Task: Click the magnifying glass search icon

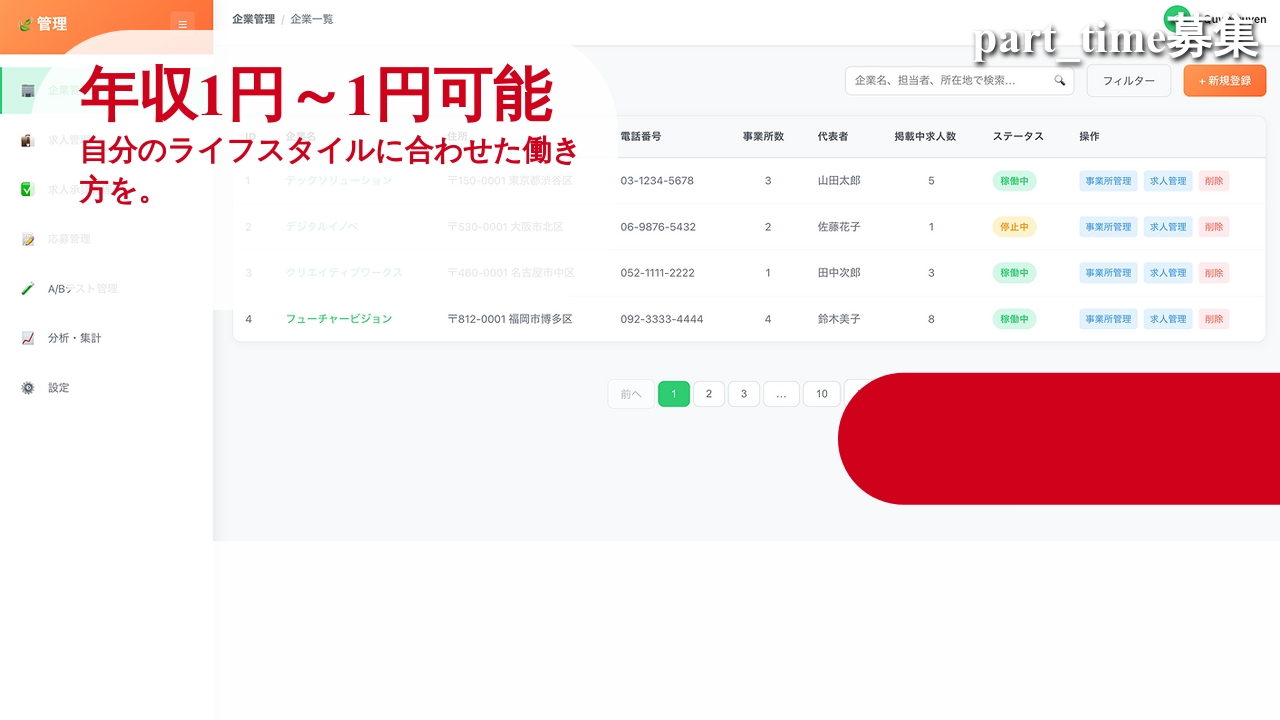Action: pos(1059,81)
